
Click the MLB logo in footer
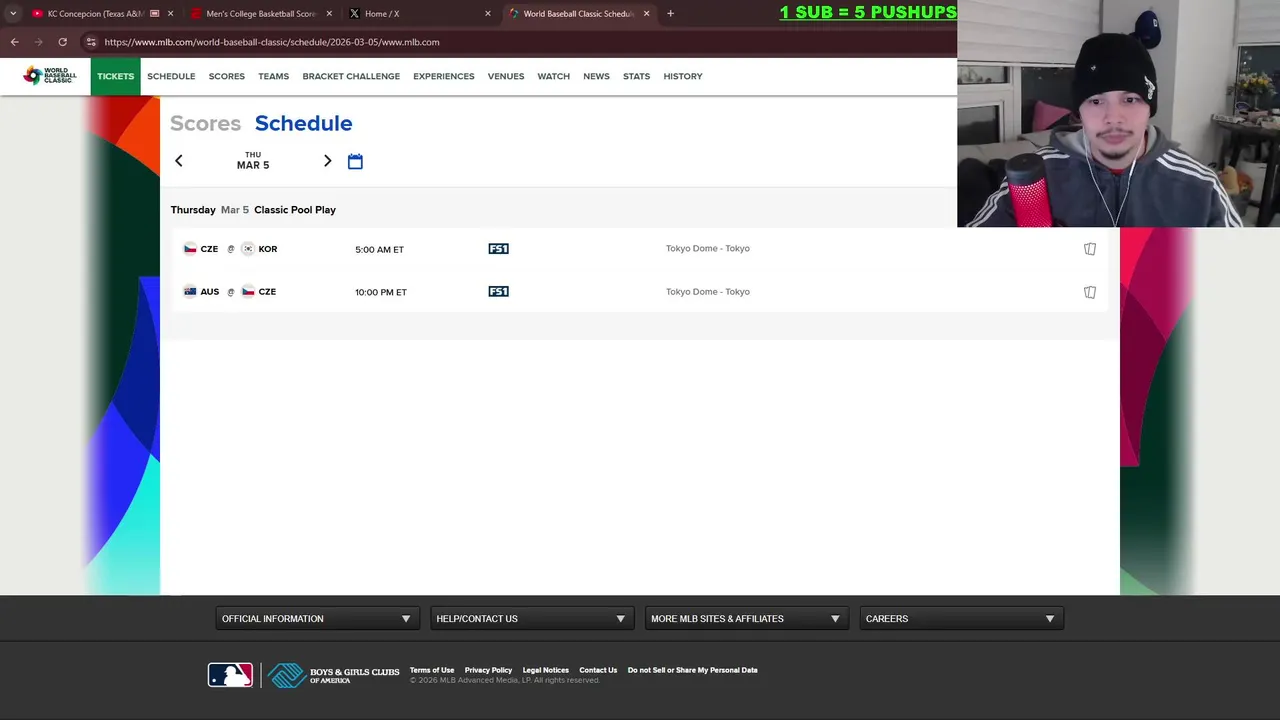[x=230, y=675]
